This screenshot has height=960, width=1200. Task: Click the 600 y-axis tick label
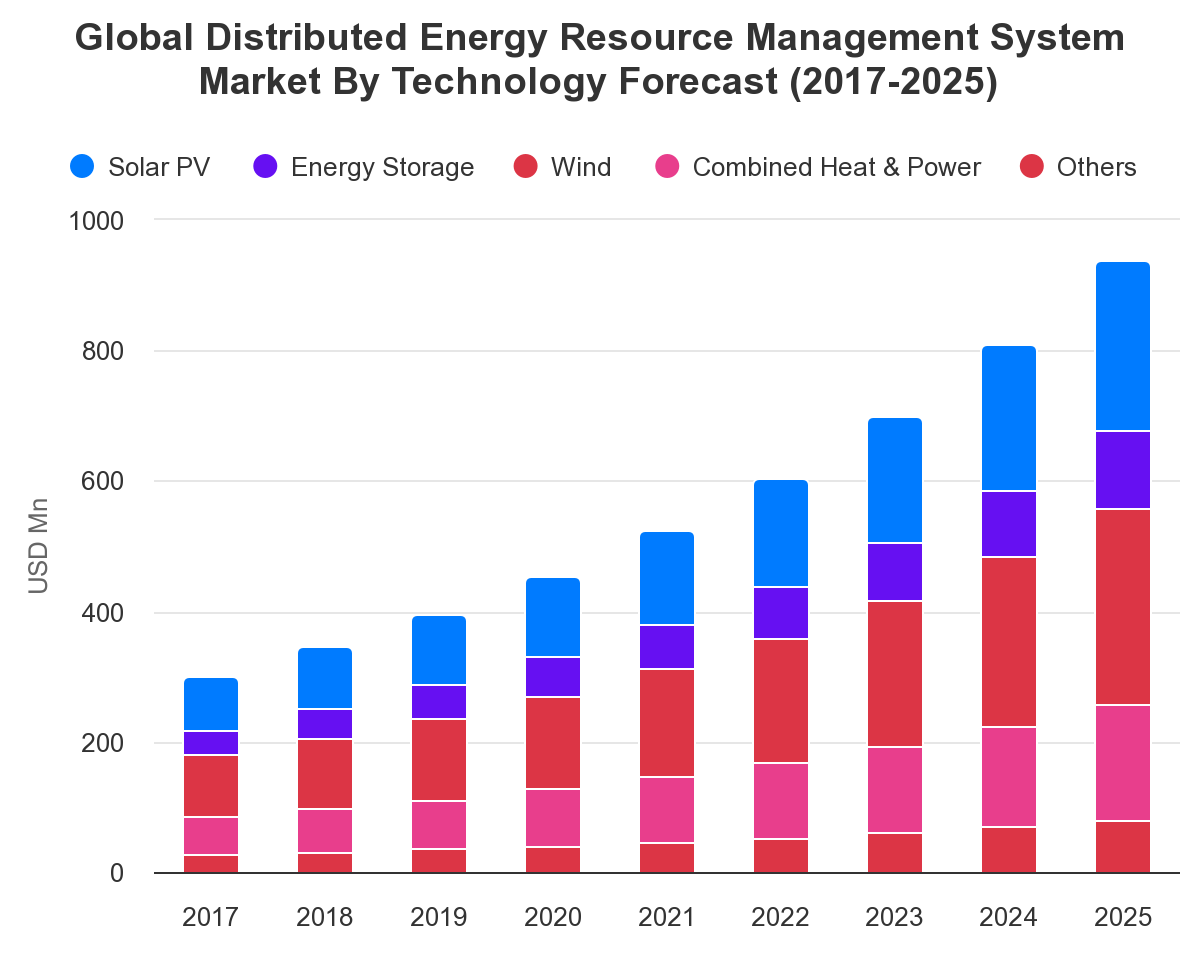coord(102,482)
